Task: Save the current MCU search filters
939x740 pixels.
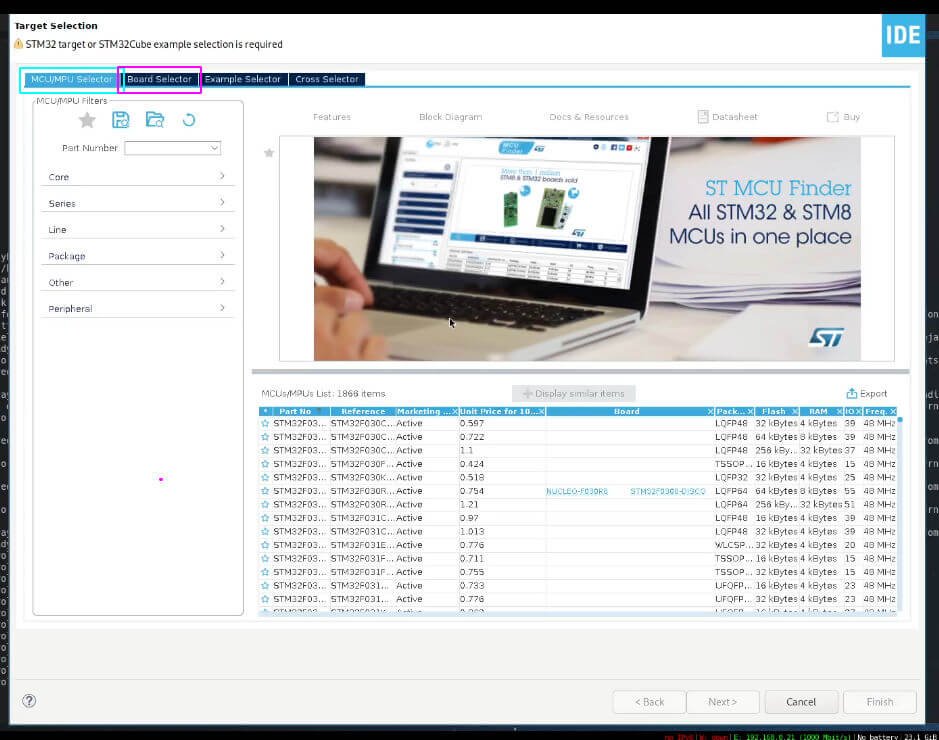Action: coord(120,120)
